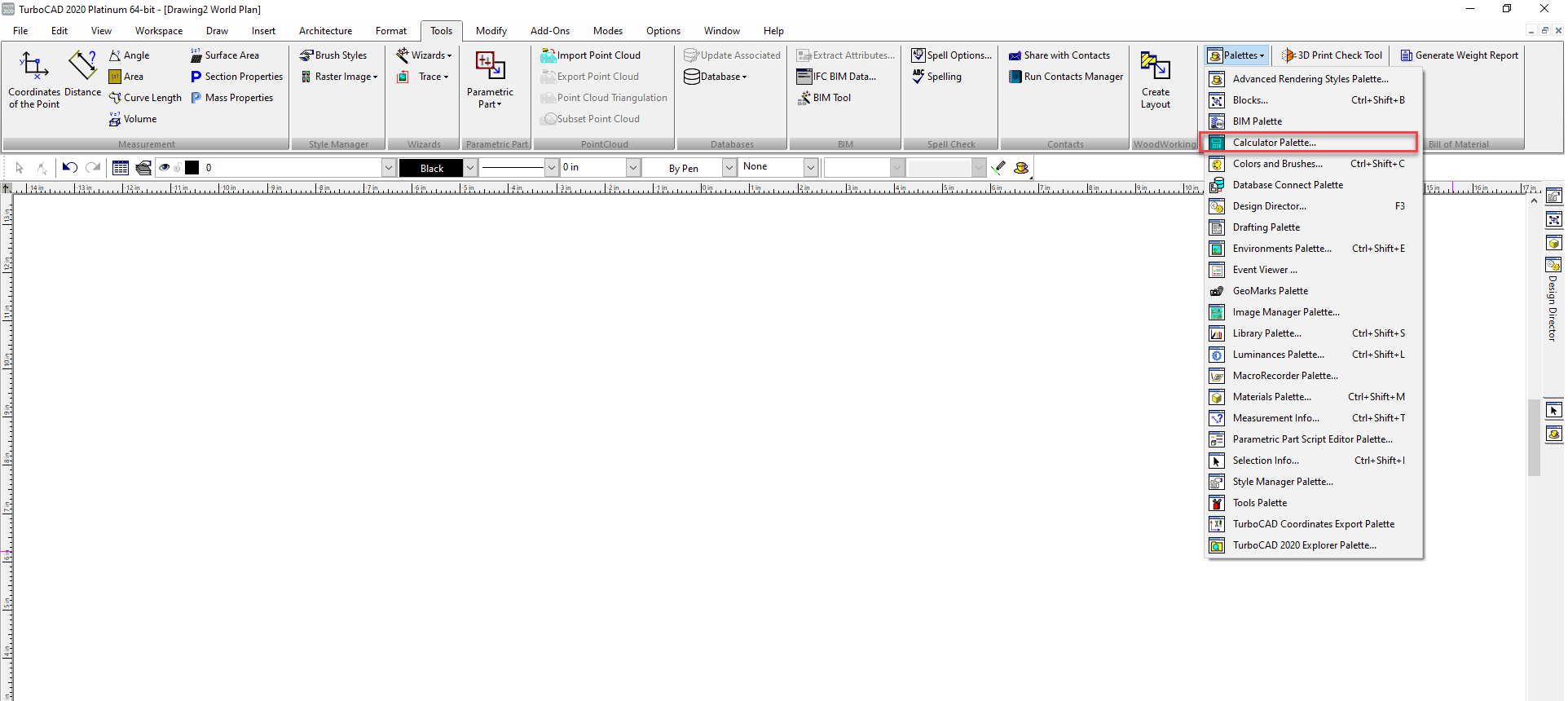The image size is (1568, 701).
Task: Start the 3D Print Check Tool
Action: point(1332,55)
